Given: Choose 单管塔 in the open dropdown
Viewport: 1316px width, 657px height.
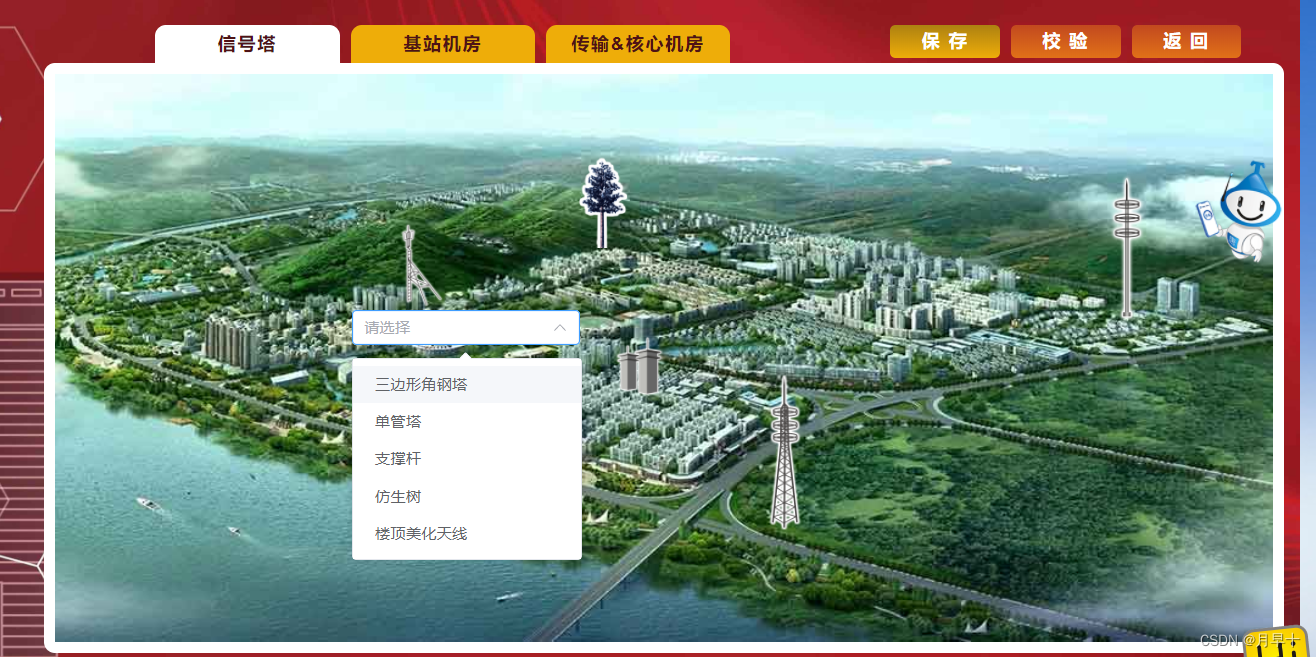Looking at the screenshot, I should tap(398, 421).
